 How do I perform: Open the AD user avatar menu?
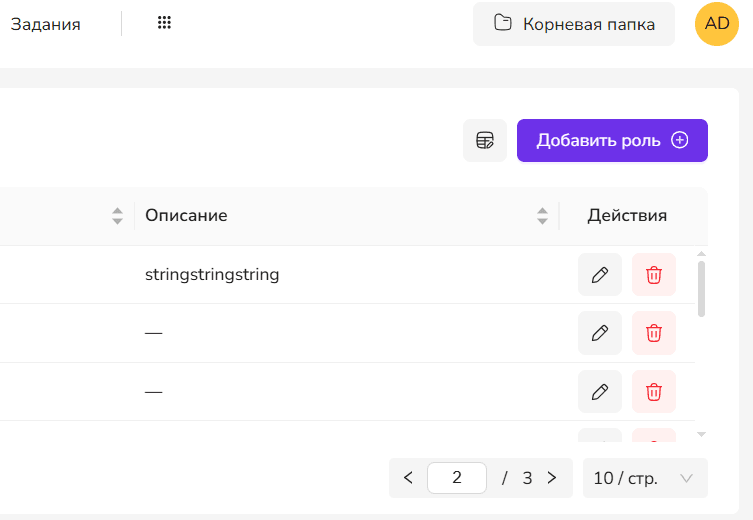click(717, 24)
